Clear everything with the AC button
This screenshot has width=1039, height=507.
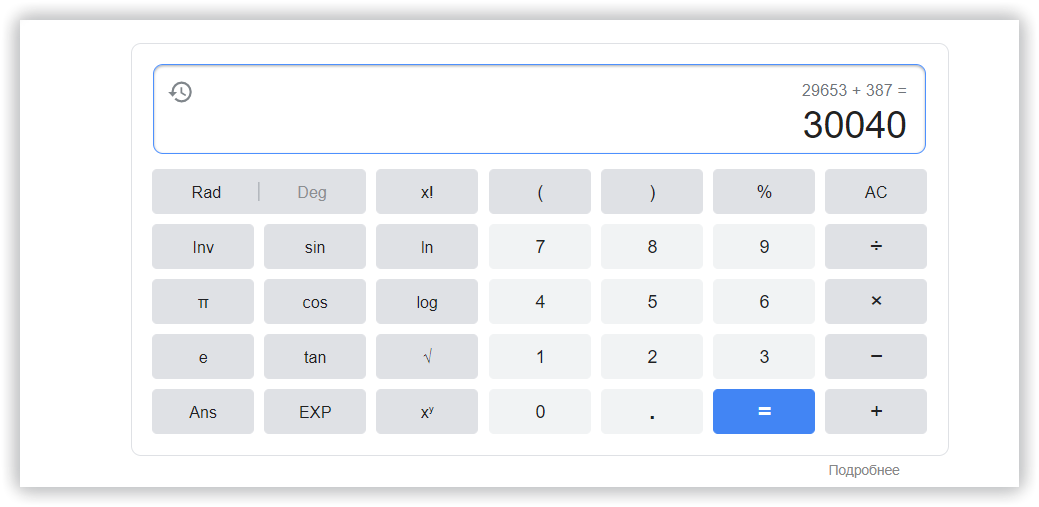[x=875, y=192]
